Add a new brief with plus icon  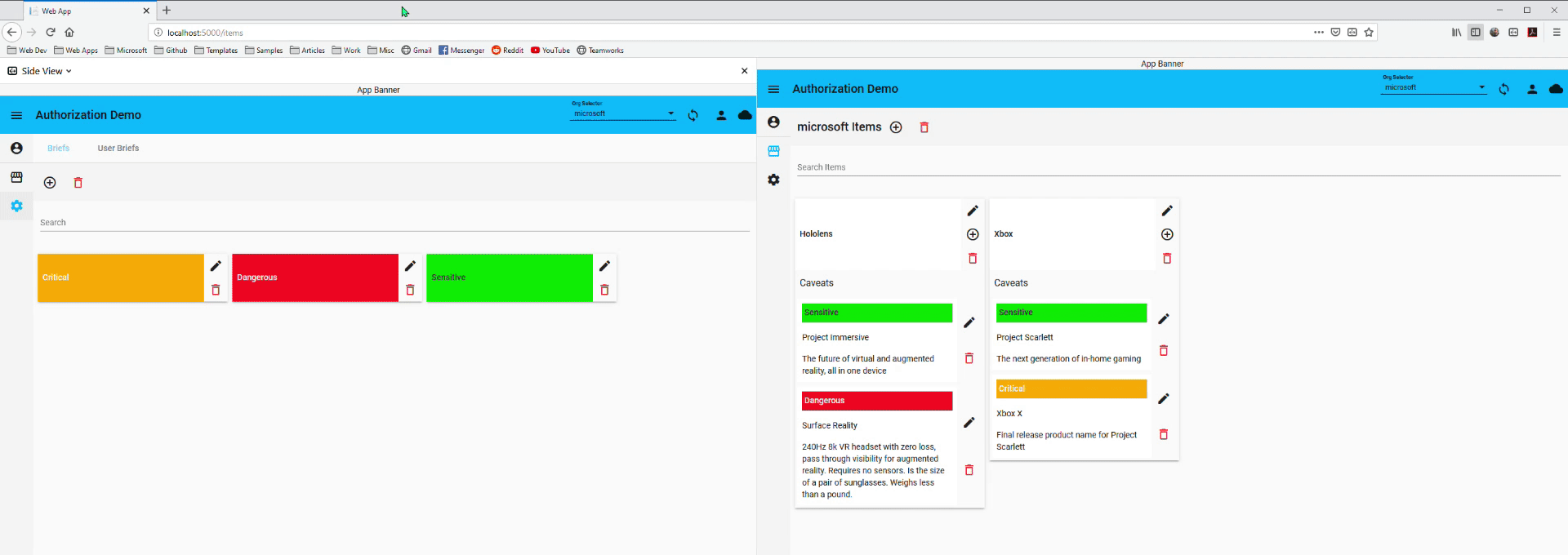[50, 183]
